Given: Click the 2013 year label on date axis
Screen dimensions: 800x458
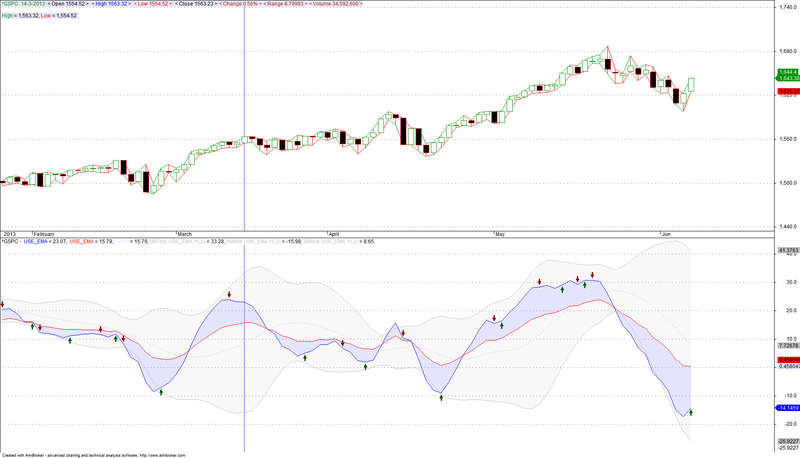Looking at the screenshot, I should pyautogui.click(x=9, y=234).
